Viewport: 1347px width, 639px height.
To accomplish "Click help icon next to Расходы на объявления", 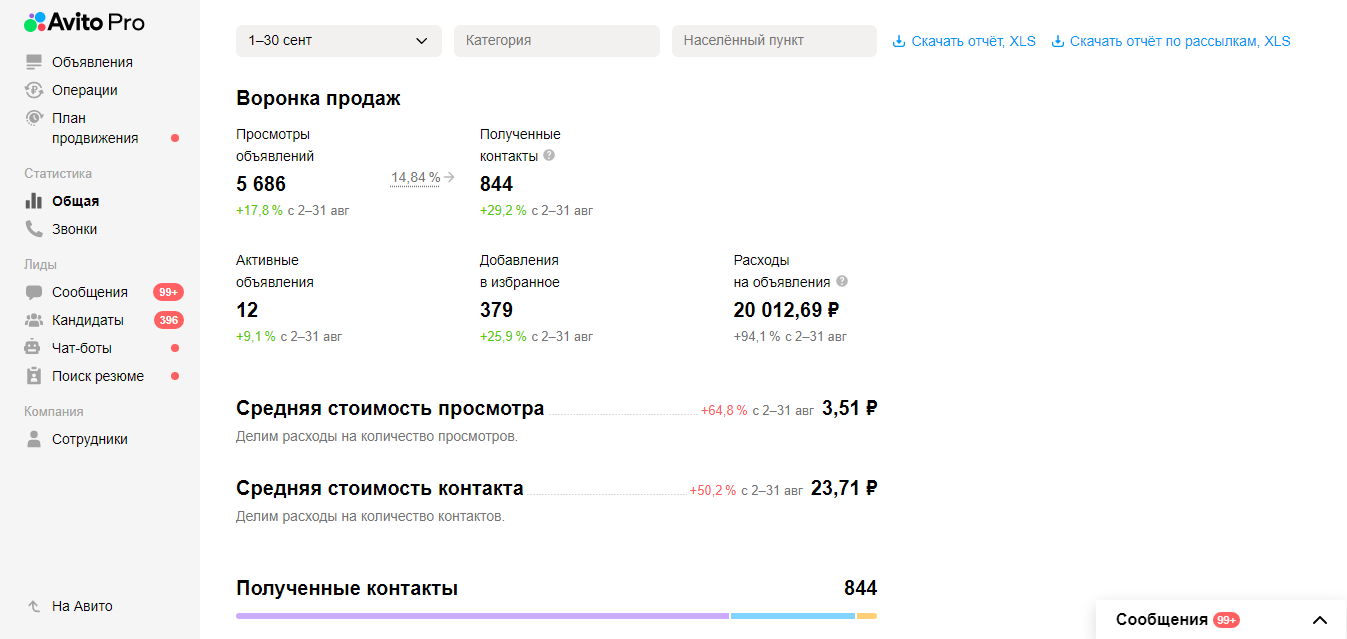I will click(842, 282).
